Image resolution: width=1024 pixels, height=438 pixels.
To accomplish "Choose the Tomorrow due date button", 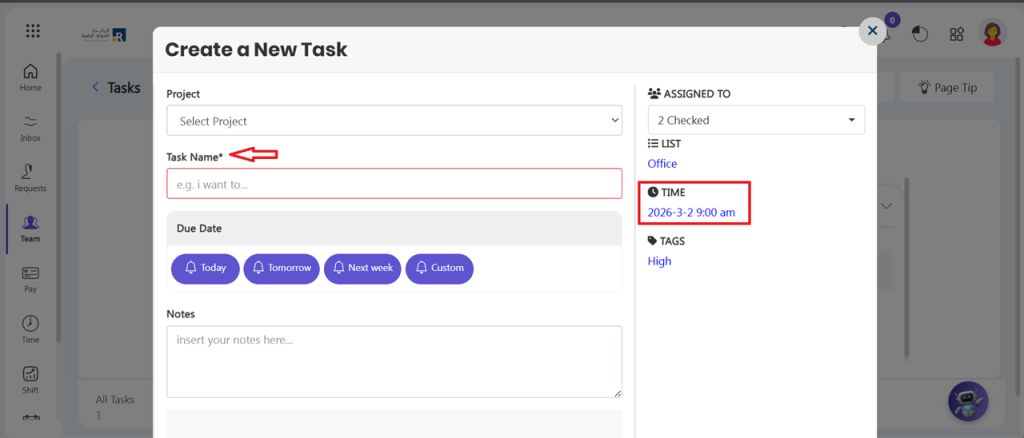I will click(281, 268).
